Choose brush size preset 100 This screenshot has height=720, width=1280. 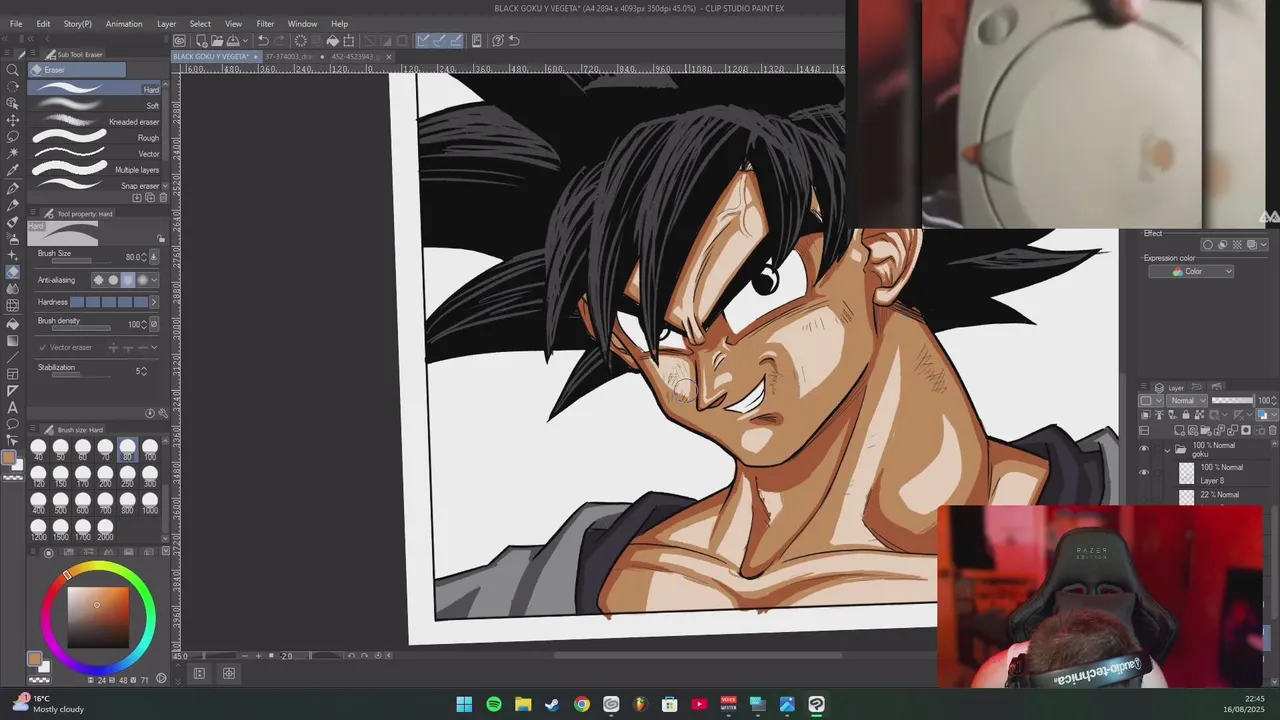150,449
